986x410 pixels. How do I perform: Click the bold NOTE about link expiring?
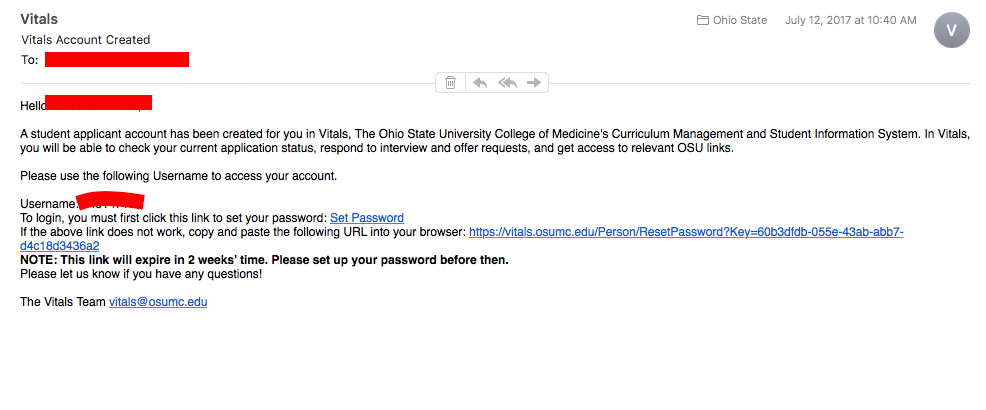pos(264,260)
